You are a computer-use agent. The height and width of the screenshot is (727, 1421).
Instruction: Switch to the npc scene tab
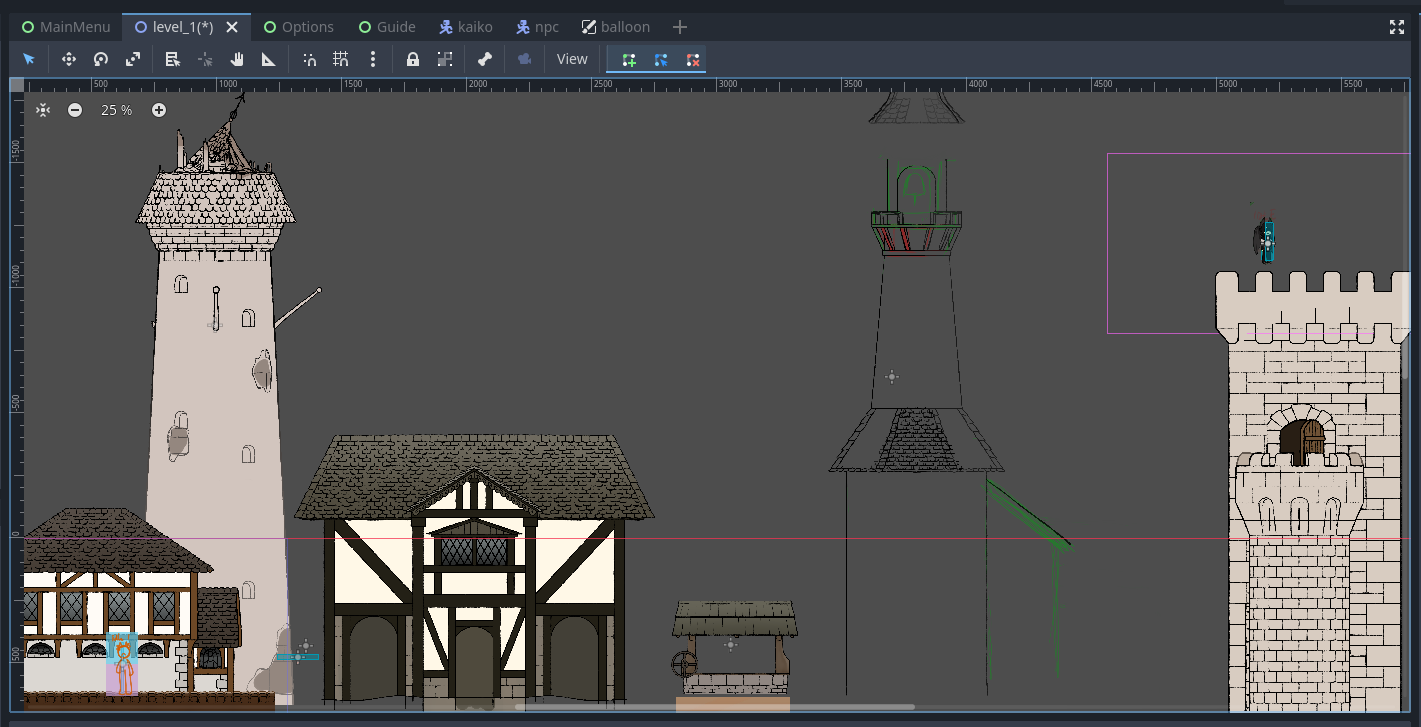pos(538,27)
